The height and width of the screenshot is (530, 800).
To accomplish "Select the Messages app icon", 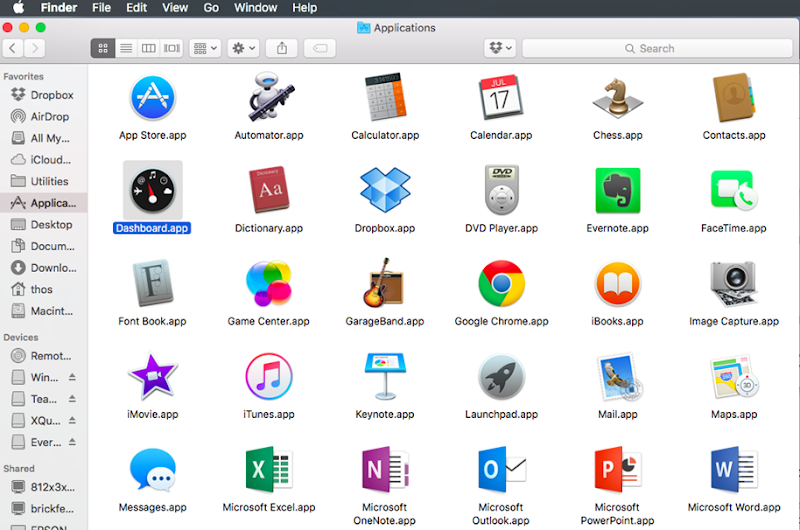I will 153,470.
